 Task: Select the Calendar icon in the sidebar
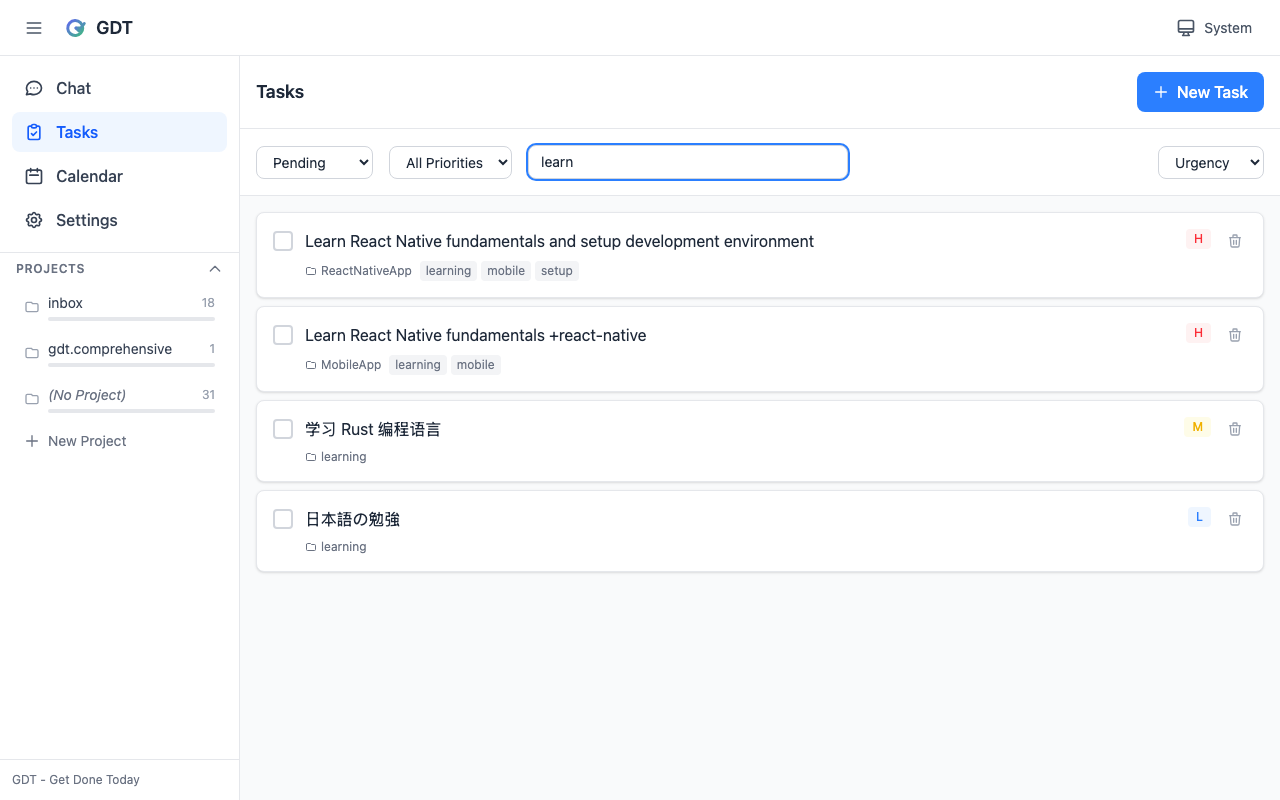pos(34,176)
